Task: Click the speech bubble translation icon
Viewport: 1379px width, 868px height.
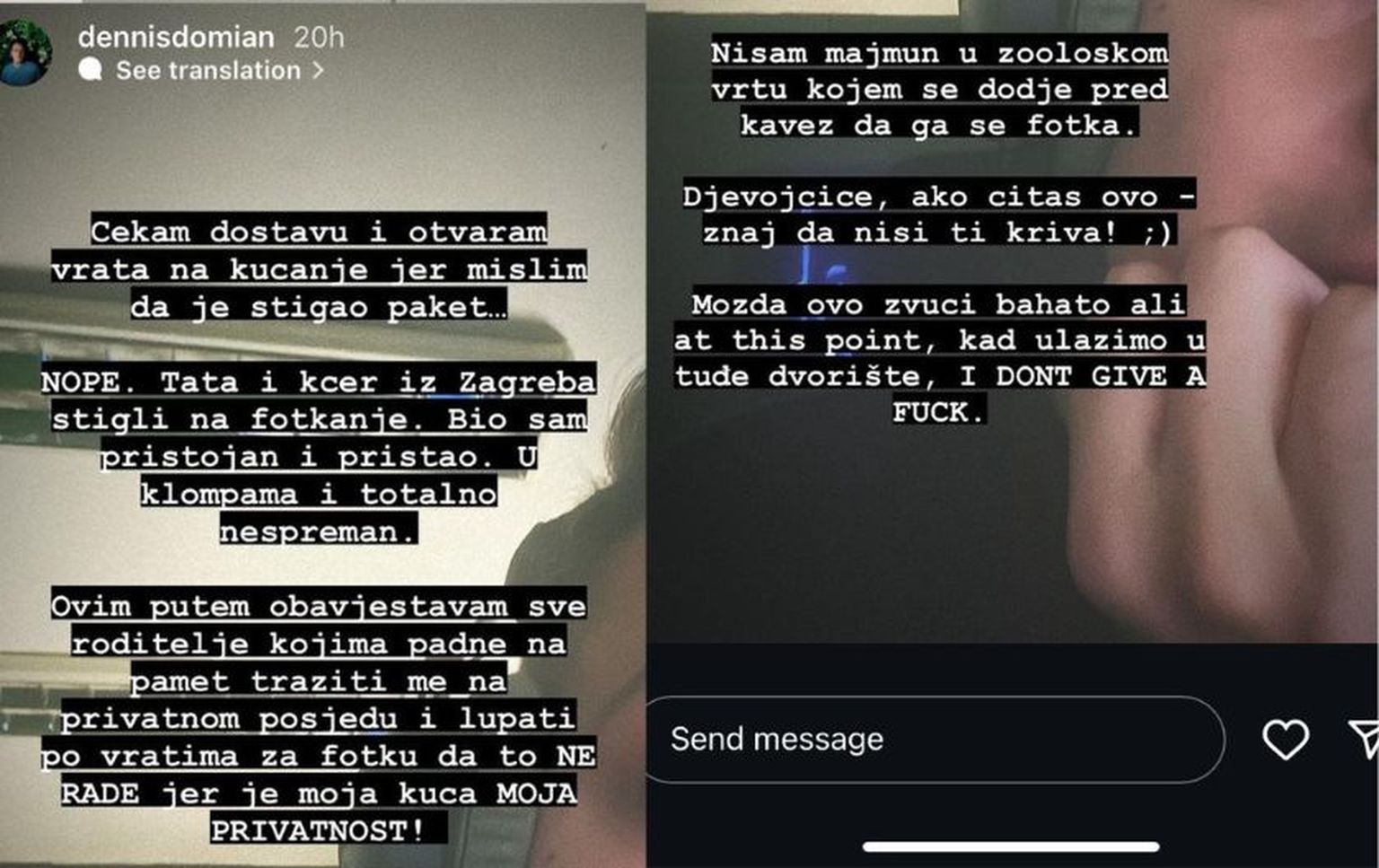Action: (90, 69)
